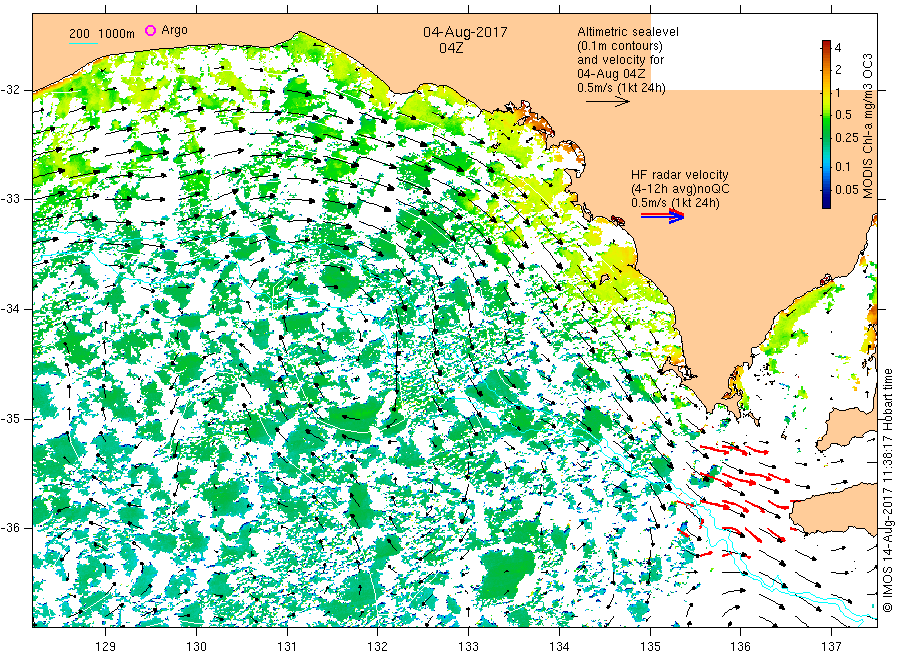
Task: Click the color bar tick value 1
Action: tap(838, 92)
